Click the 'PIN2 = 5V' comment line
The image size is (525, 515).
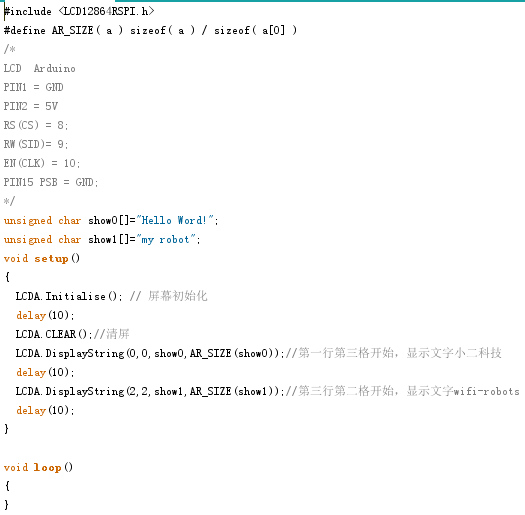(31, 106)
